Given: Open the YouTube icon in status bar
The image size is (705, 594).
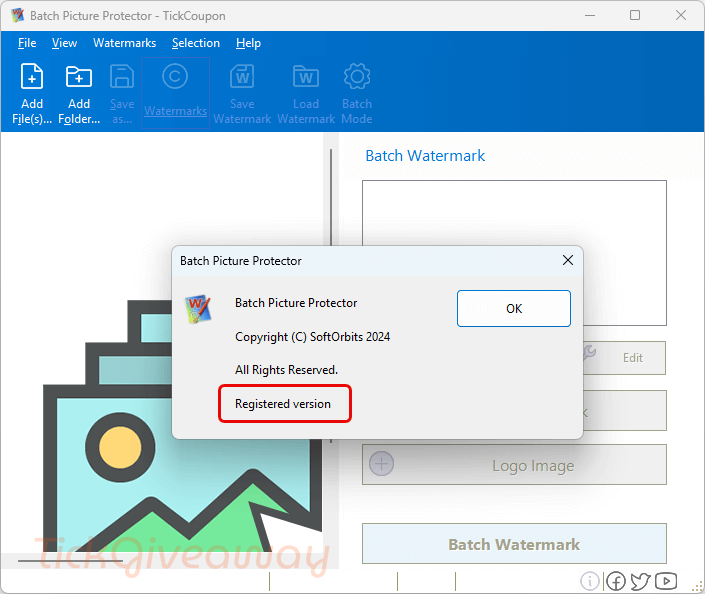Looking at the screenshot, I should pos(666,581).
